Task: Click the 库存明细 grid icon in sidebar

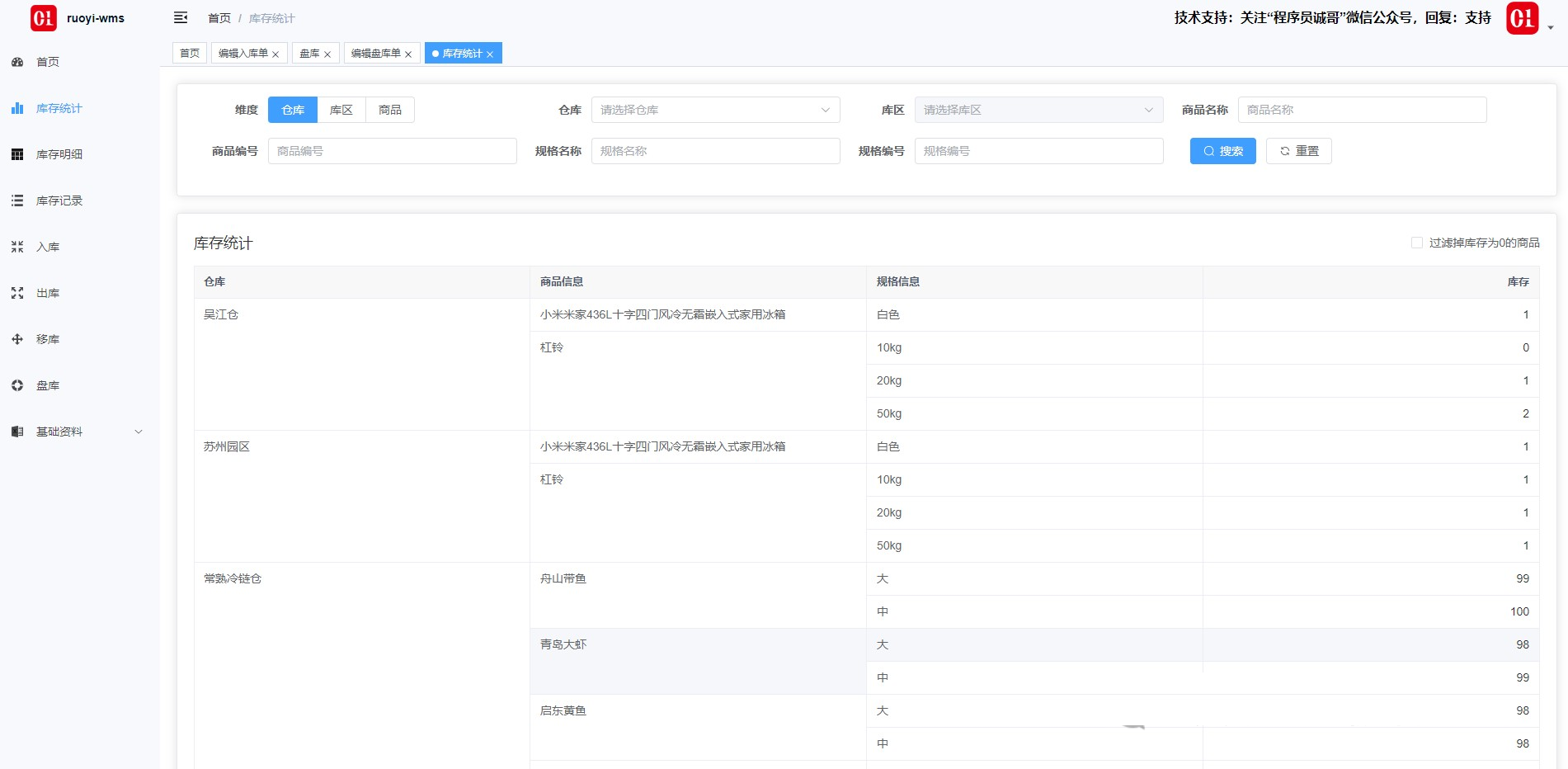Action: coord(17,154)
